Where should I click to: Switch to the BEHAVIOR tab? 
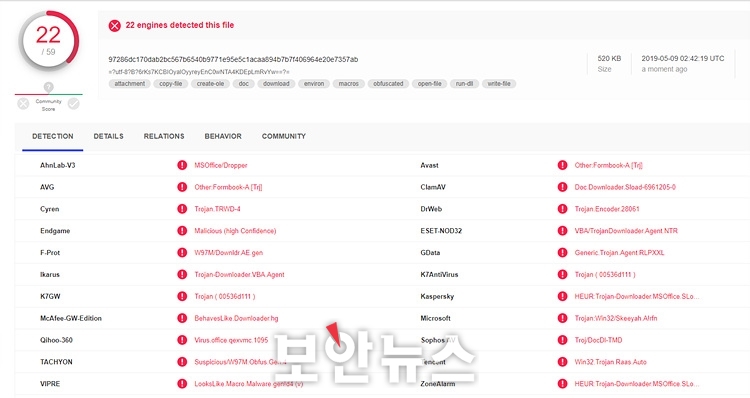(x=223, y=136)
